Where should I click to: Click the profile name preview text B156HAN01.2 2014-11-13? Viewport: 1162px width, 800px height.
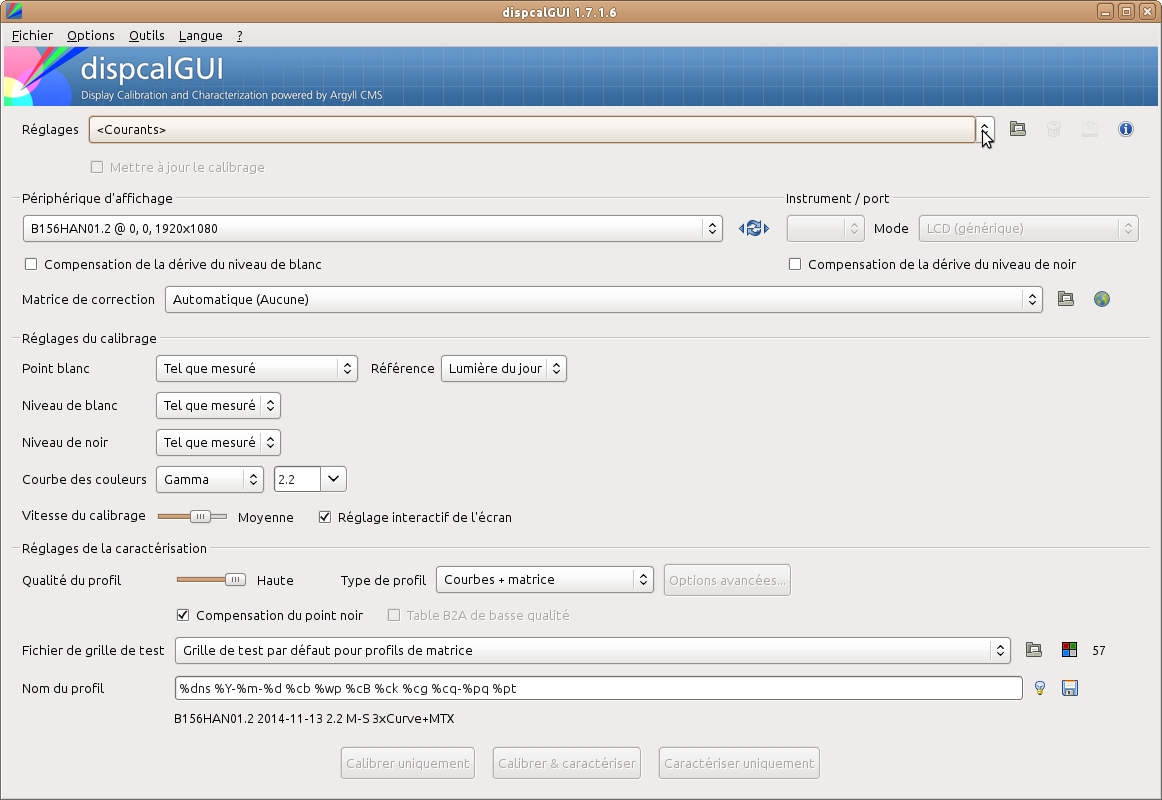coord(314,719)
